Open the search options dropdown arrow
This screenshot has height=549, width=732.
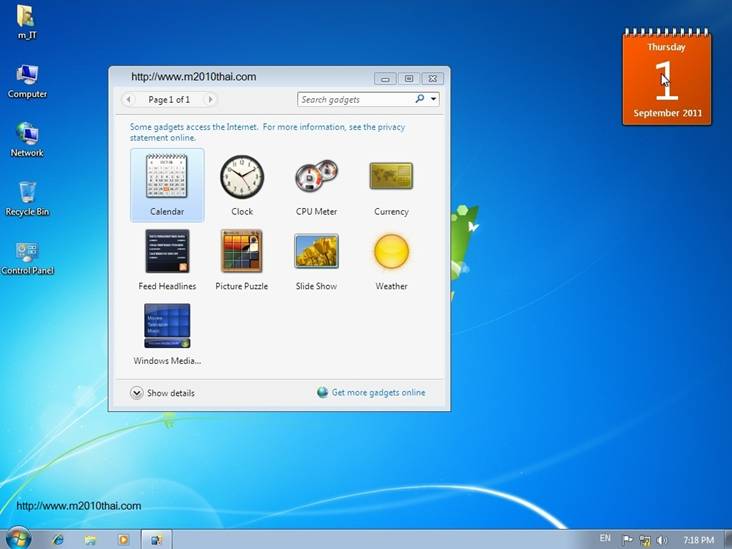point(433,99)
